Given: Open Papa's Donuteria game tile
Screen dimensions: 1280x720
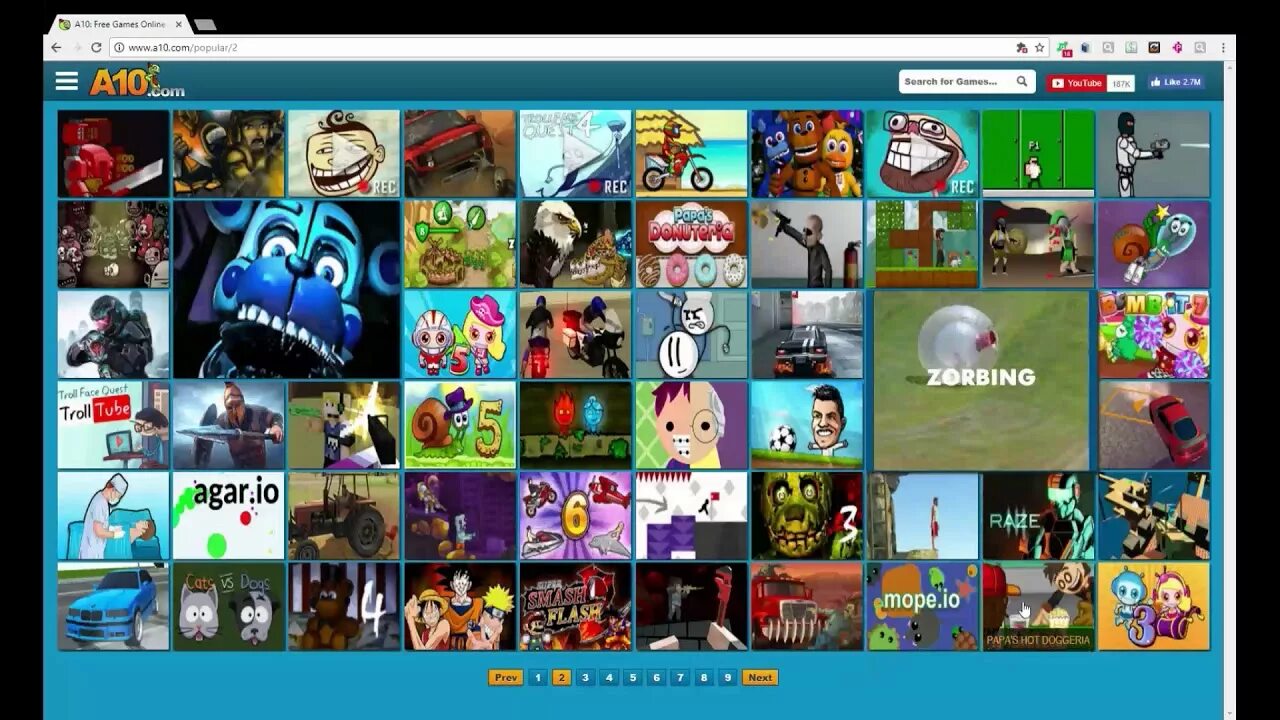Looking at the screenshot, I should click(691, 244).
